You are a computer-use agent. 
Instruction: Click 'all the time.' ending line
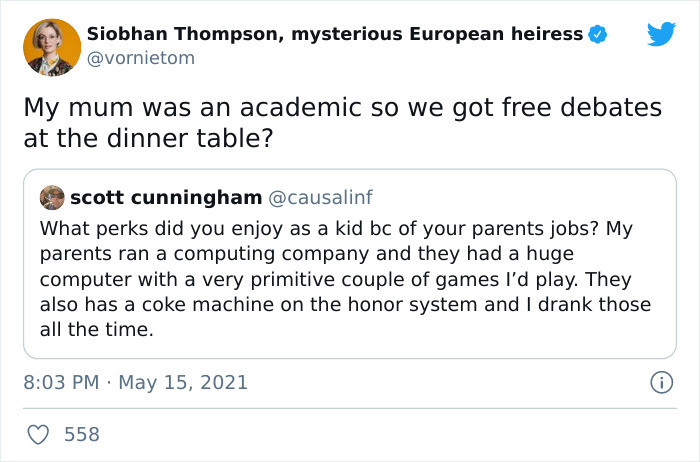(x=96, y=330)
